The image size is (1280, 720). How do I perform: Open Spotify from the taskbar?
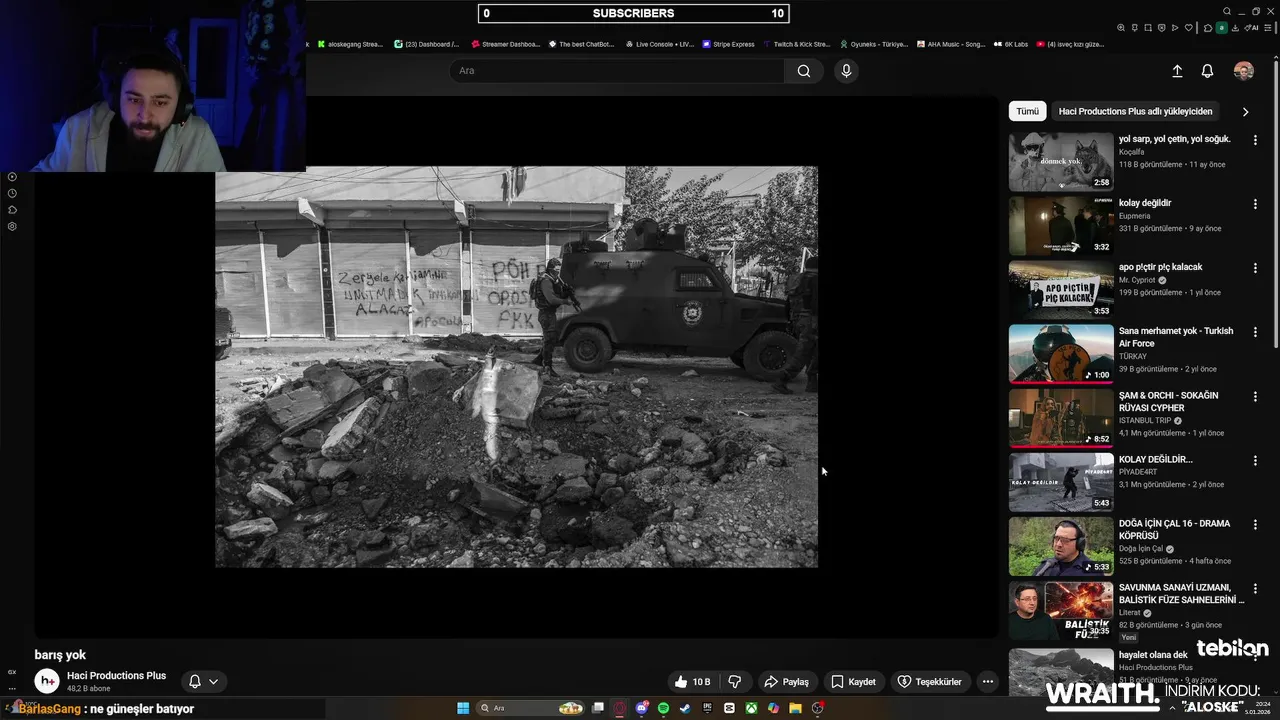[663, 708]
